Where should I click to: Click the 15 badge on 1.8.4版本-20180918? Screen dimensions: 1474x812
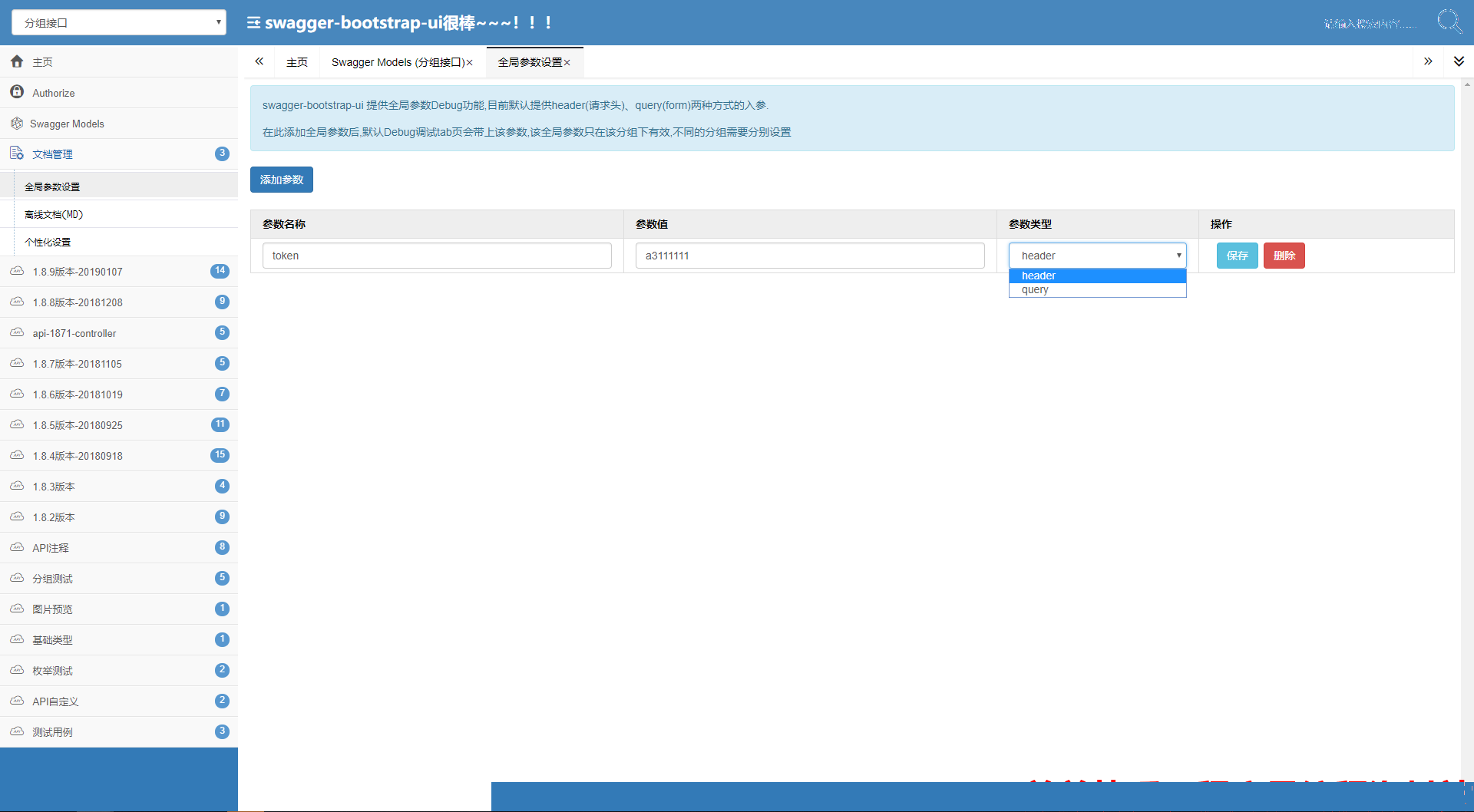[220, 455]
